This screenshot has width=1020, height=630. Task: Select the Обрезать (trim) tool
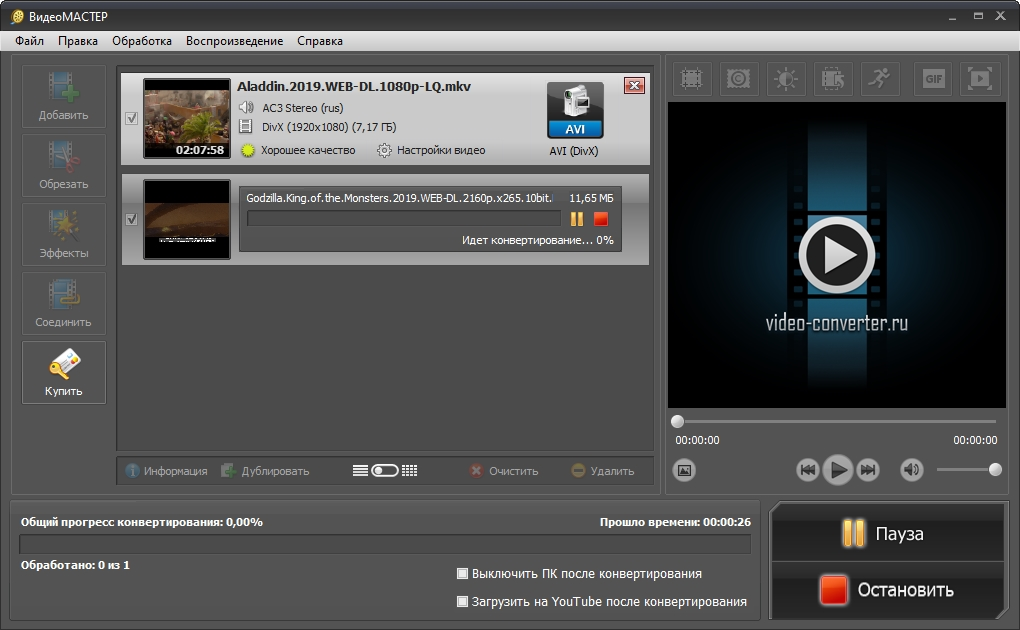pyautogui.click(x=64, y=165)
